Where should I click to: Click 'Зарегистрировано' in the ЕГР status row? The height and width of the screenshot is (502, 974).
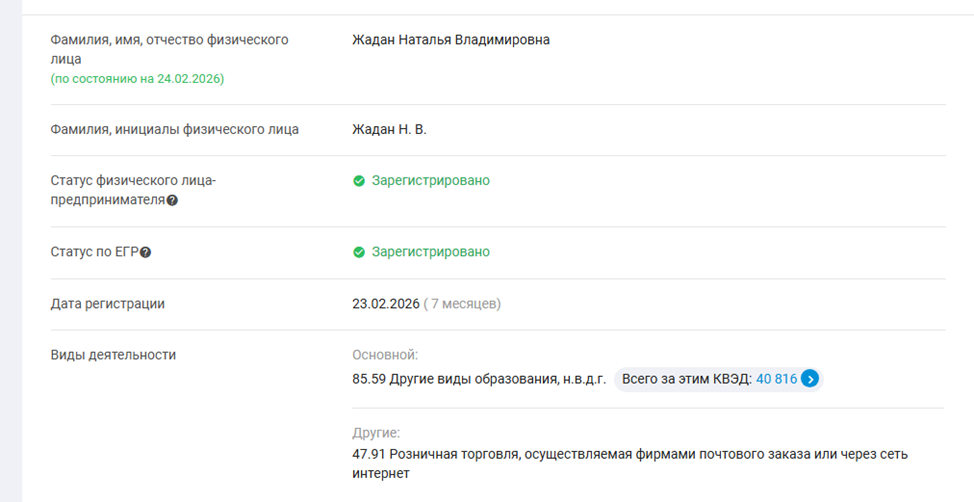430,252
